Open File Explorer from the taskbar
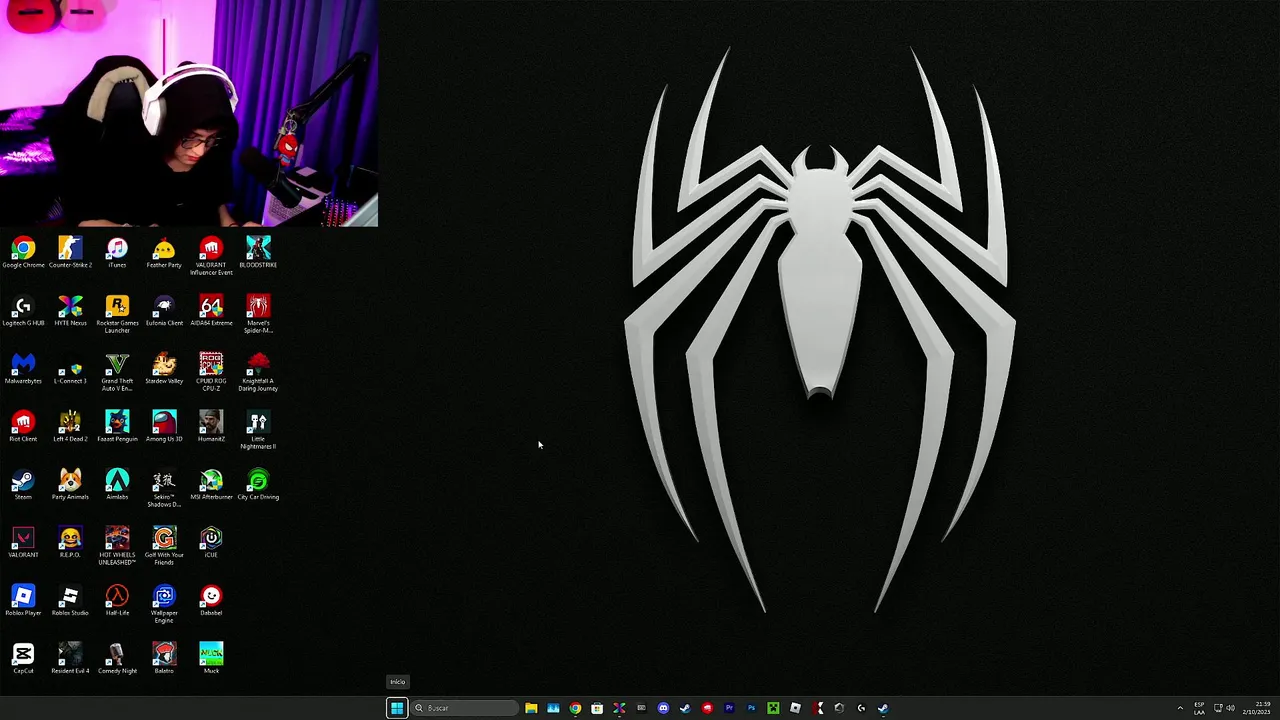1280x720 pixels. click(x=531, y=708)
